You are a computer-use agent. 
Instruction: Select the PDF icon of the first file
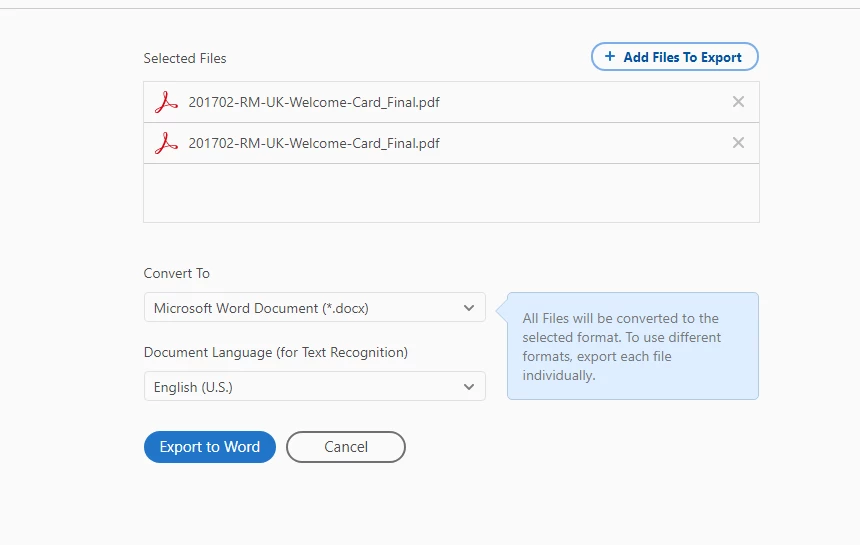click(166, 102)
